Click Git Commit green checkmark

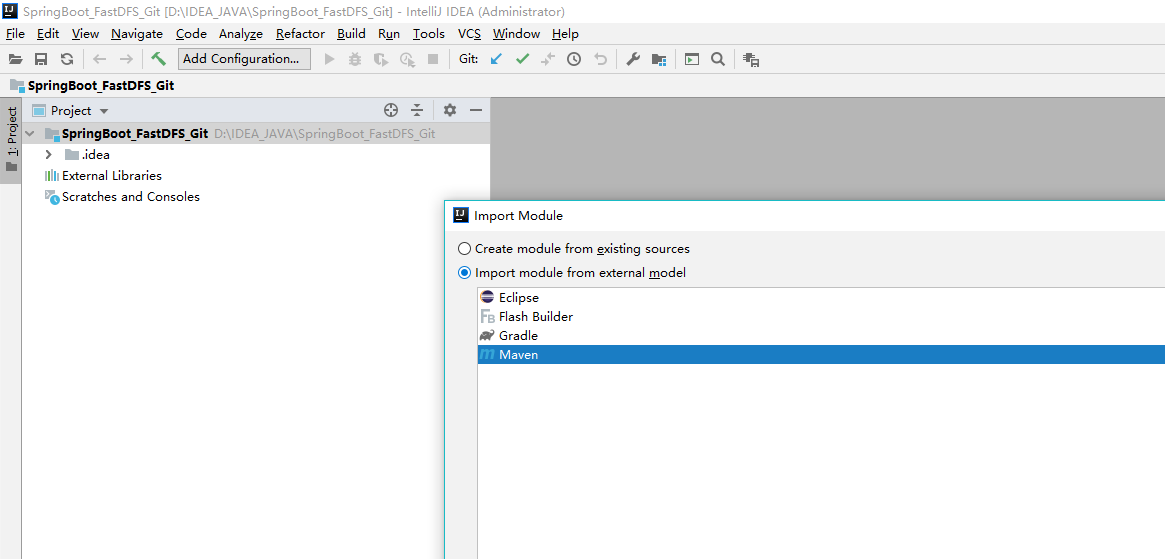(x=522, y=59)
